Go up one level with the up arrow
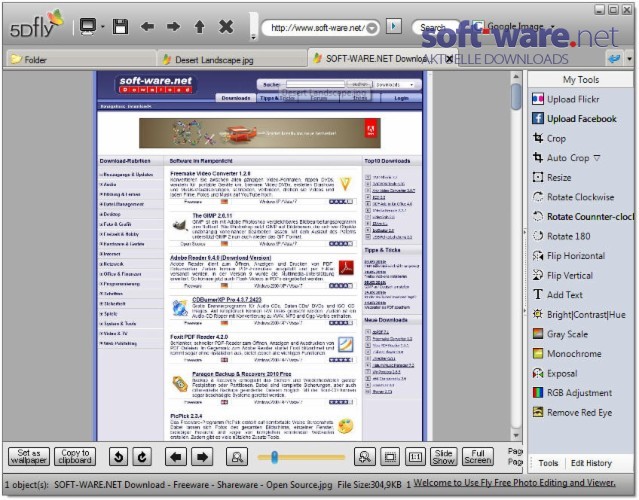The image size is (639, 500). coord(199,27)
